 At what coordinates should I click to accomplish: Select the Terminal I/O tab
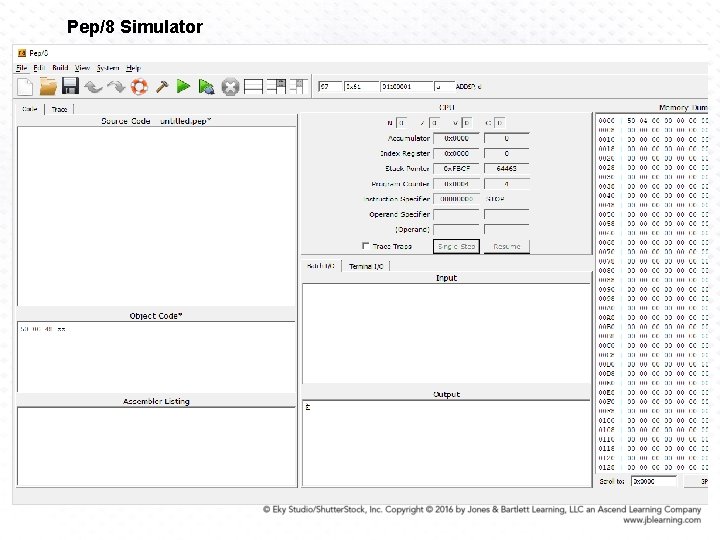366,266
